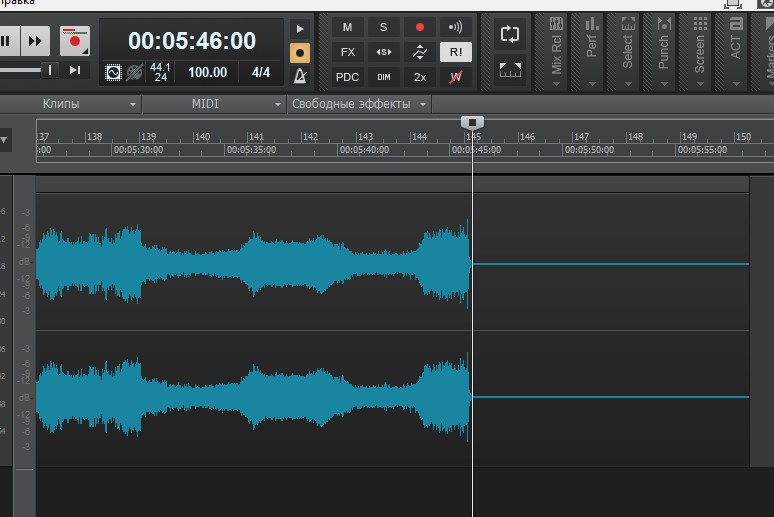The height and width of the screenshot is (517, 774).
Task: Click the tempo value 100.00 field
Action: pyautogui.click(x=207, y=73)
